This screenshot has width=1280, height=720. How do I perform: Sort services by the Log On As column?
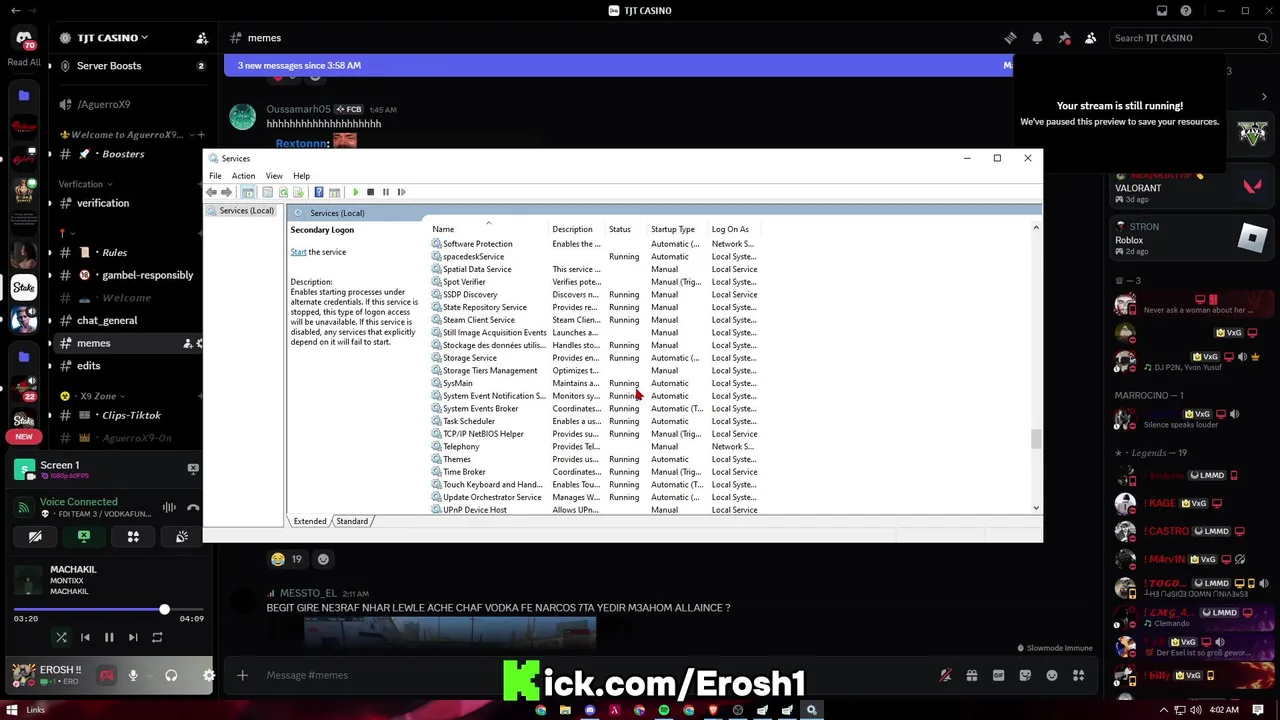pos(735,229)
